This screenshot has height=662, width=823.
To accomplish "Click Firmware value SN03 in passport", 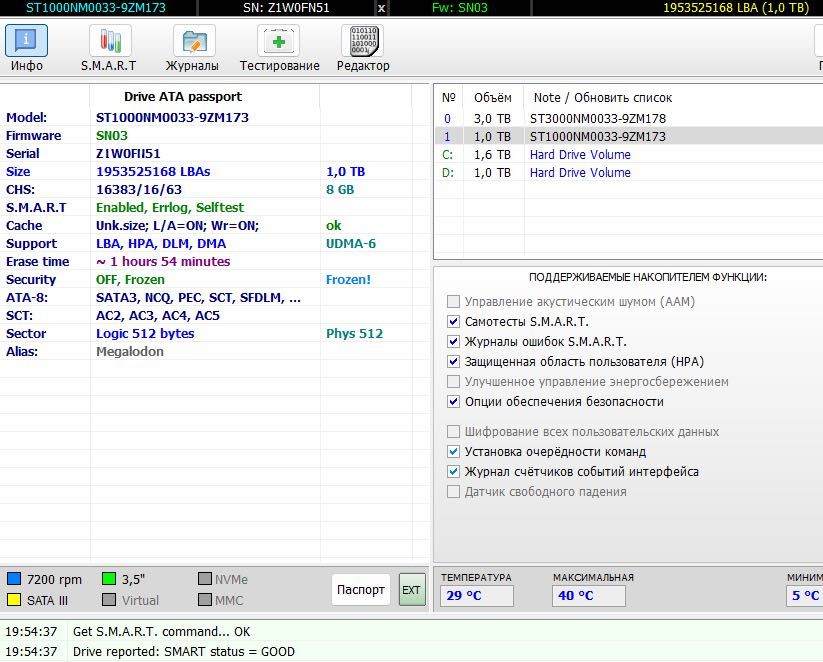I will pos(112,135).
